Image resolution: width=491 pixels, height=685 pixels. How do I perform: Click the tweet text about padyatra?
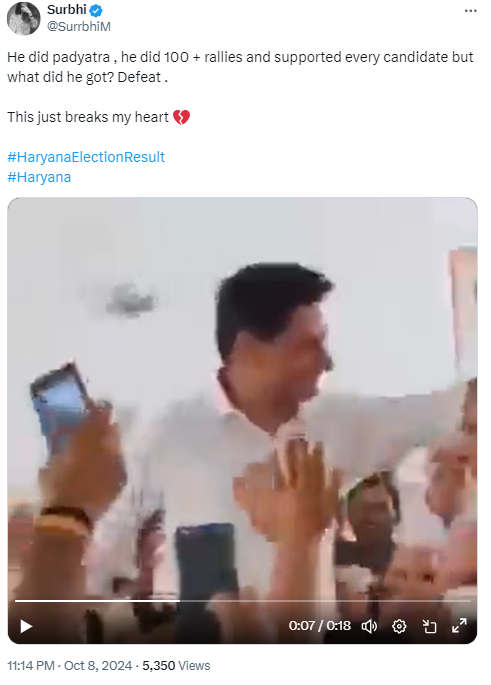pyautogui.click(x=240, y=67)
